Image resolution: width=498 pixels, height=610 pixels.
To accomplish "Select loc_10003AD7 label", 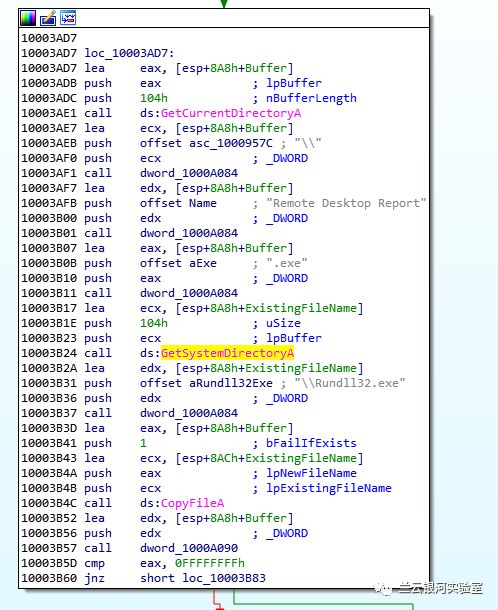I will [130, 53].
